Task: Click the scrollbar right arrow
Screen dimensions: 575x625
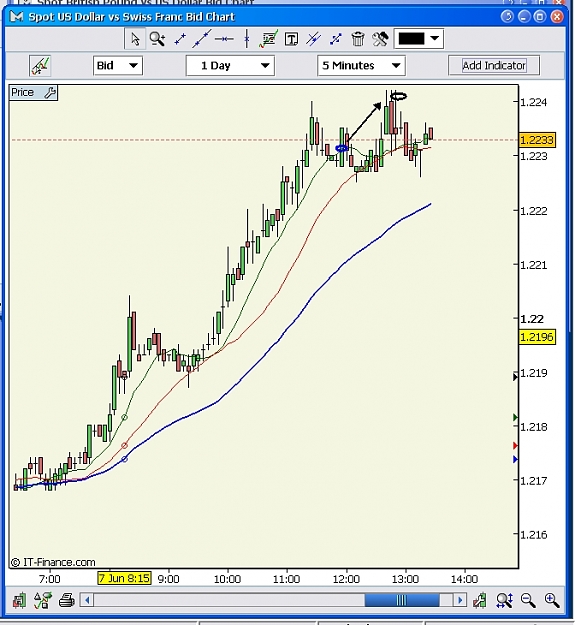Action: coord(460,600)
